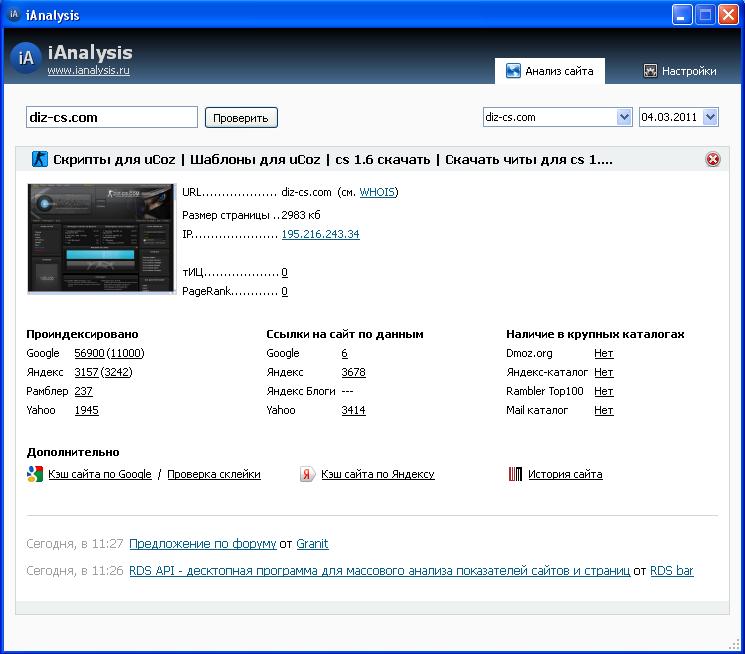Click the Проверка склейки link
This screenshot has height=654, width=745.
click(x=214, y=474)
